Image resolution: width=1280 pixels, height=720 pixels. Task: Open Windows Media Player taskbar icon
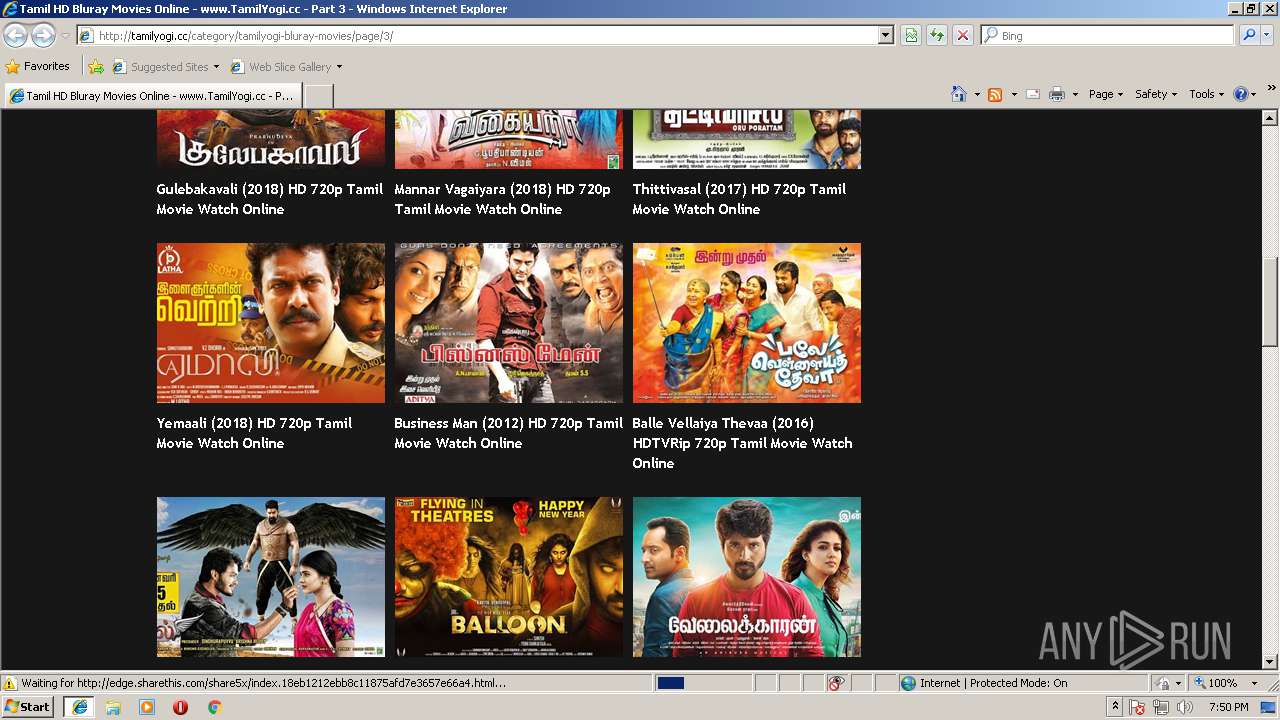point(147,707)
